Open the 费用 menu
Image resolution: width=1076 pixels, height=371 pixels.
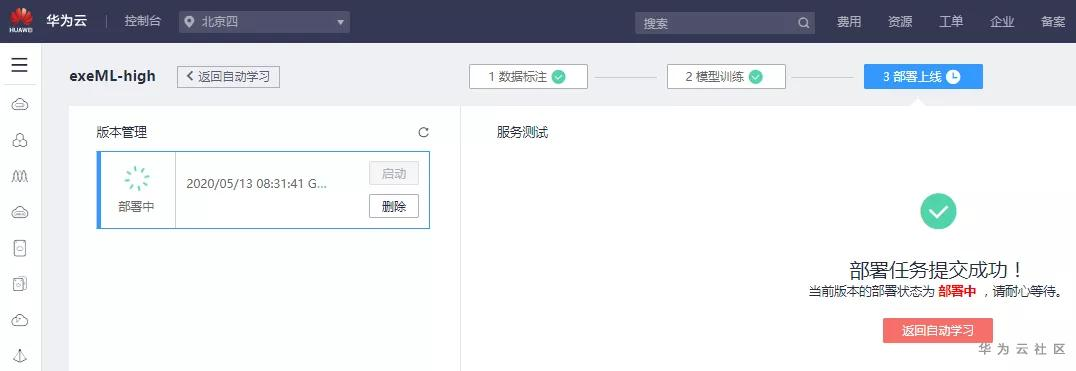(x=849, y=22)
